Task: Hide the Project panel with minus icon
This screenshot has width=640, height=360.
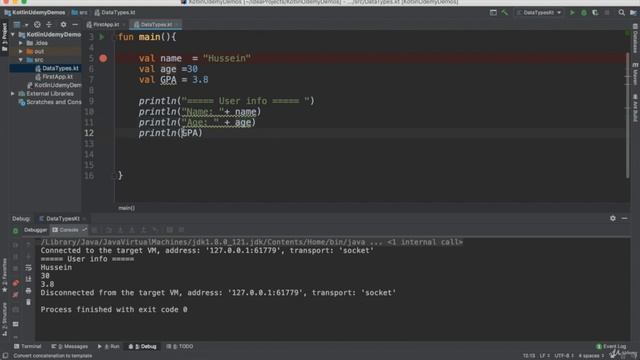Action: (75, 24)
